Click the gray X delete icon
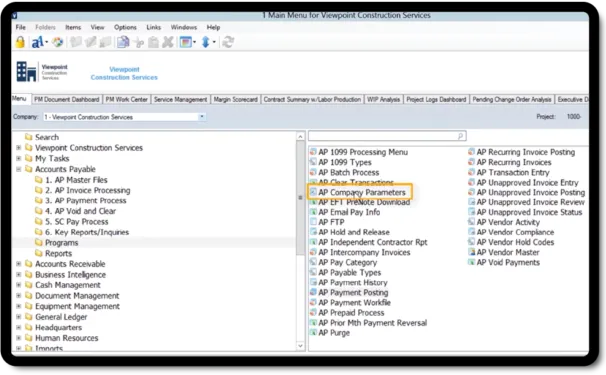 [168, 42]
